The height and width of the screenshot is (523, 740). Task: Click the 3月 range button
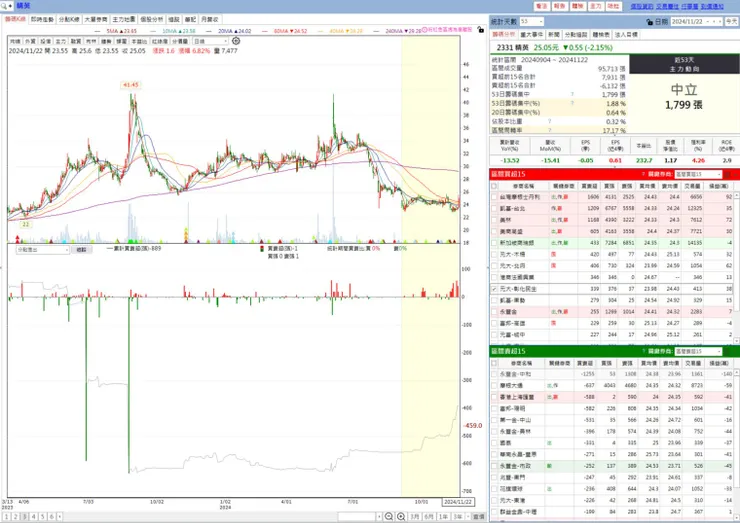pyautogui.click(x=414, y=517)
